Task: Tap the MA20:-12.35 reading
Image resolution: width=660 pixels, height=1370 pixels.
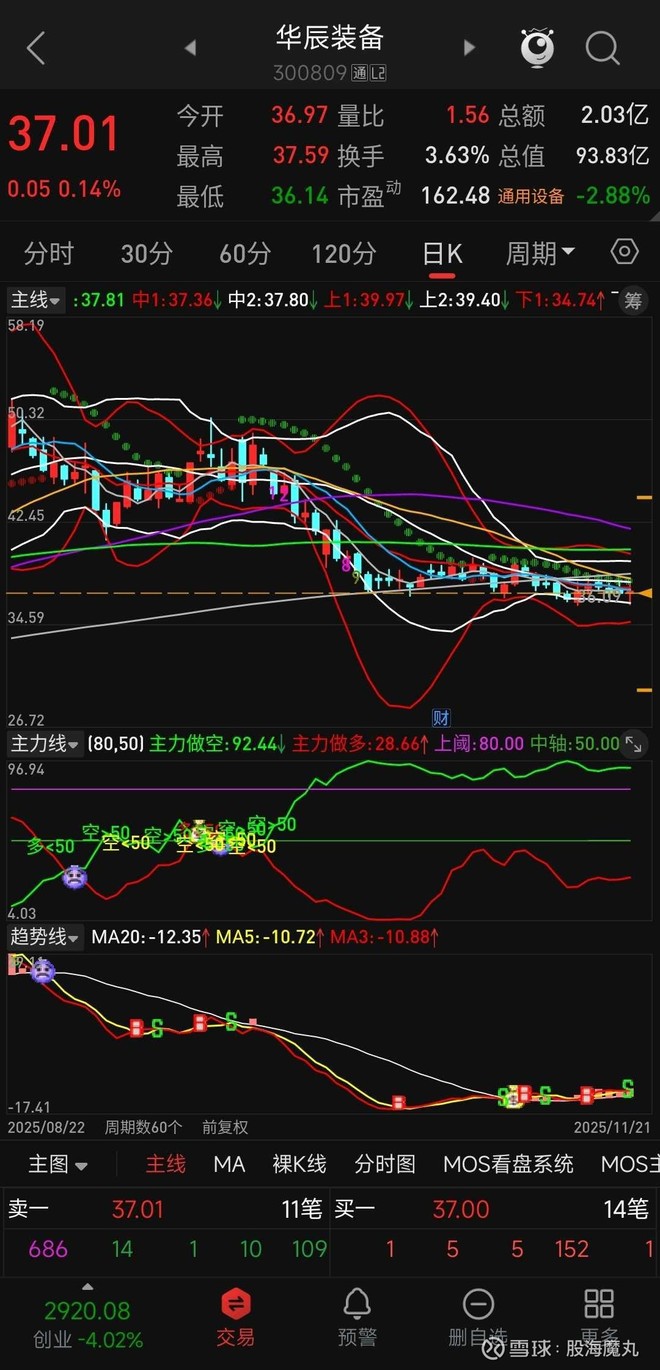Action: coord(151,937)
